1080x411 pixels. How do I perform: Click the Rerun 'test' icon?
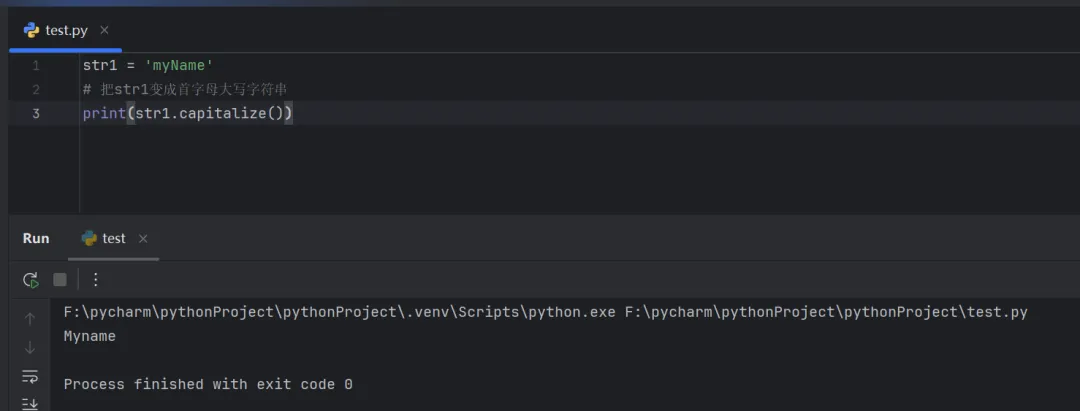point(31,280)
